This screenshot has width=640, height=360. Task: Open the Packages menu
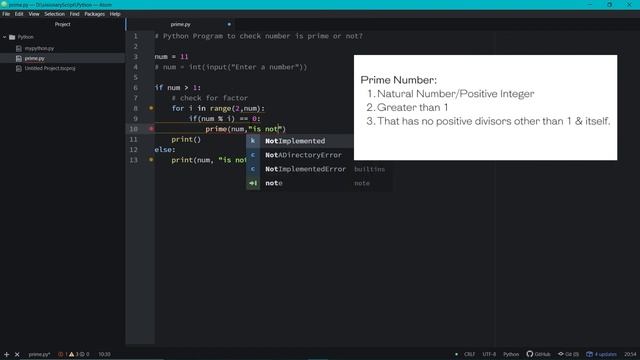click(x=95, y=14)
